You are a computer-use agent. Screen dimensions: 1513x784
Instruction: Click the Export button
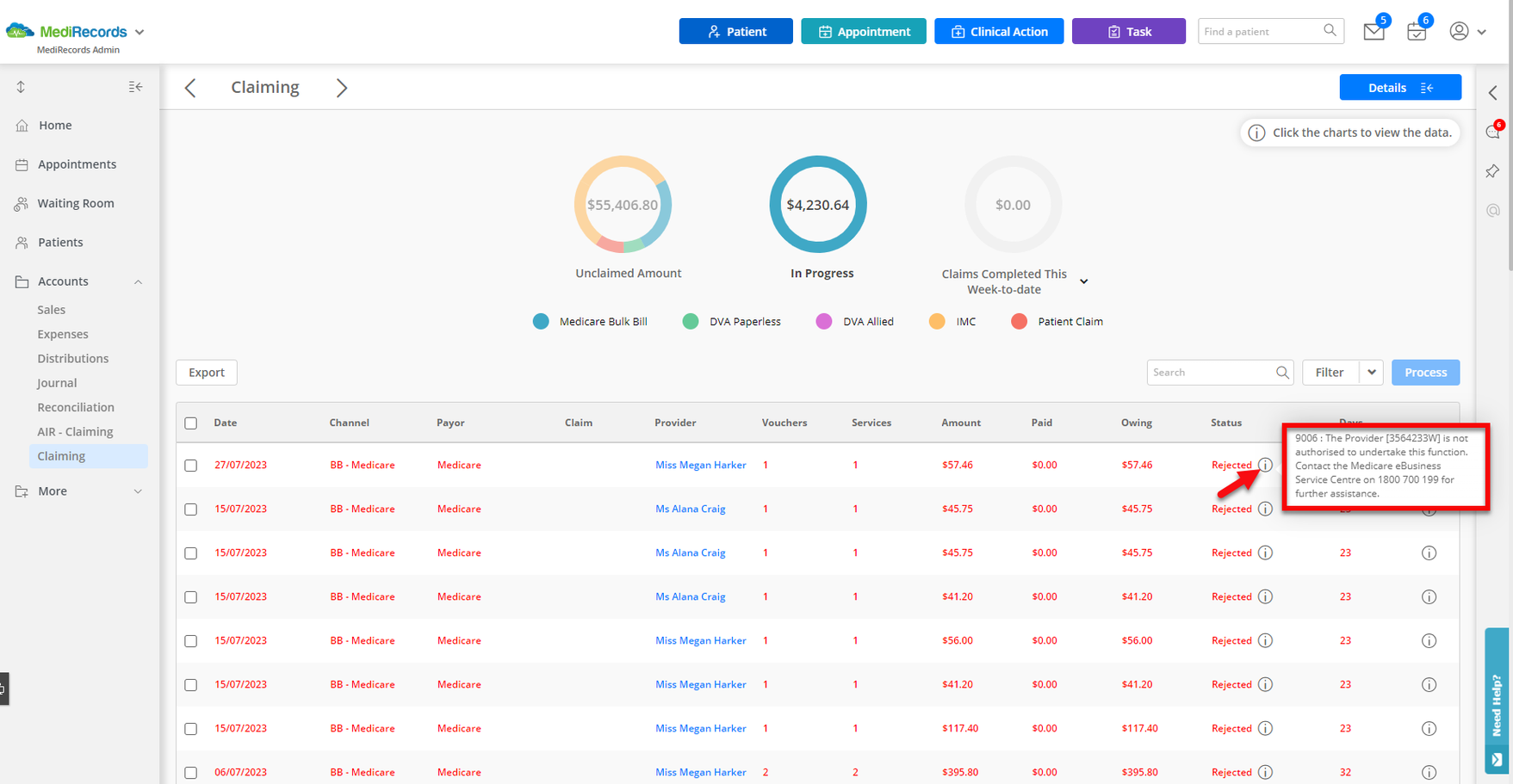point(207,373)
